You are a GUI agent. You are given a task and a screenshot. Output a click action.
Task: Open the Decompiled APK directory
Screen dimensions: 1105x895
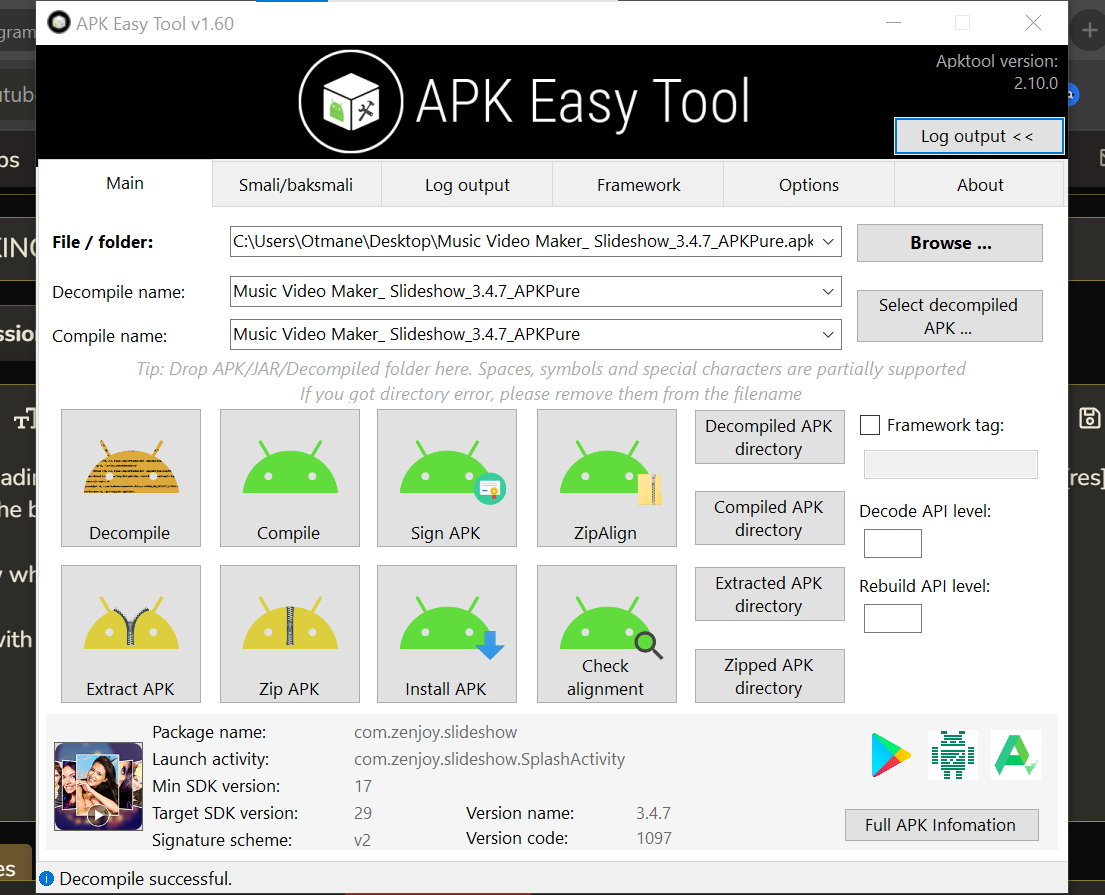(770, 437)
